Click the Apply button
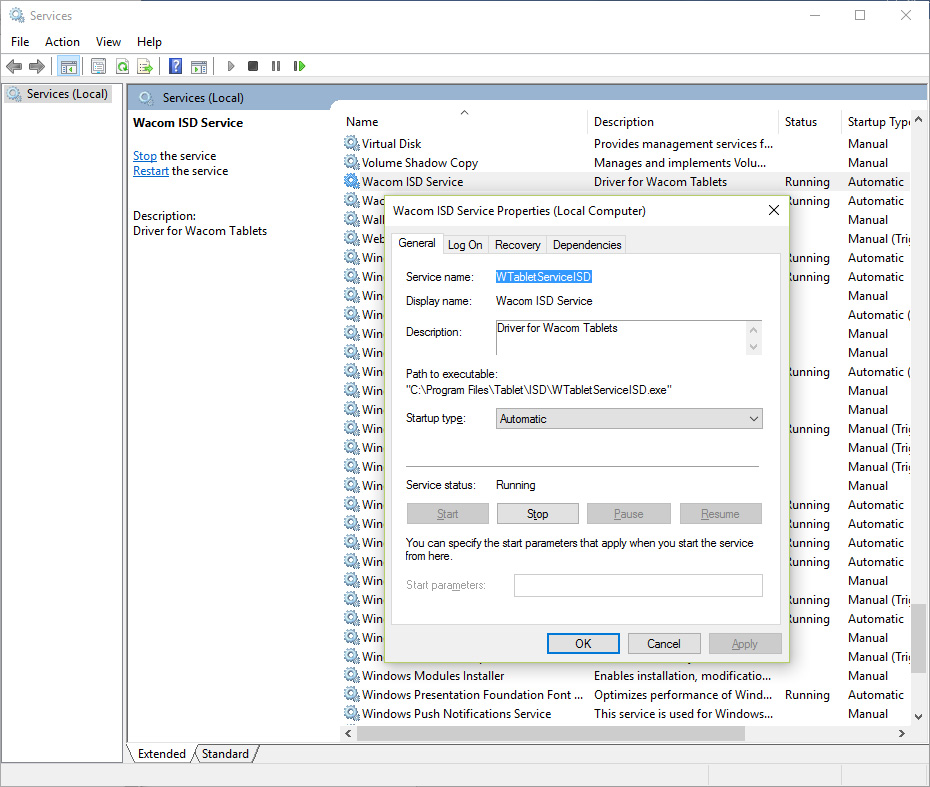This screenshot has height=787, width=930. pos(745,643)
